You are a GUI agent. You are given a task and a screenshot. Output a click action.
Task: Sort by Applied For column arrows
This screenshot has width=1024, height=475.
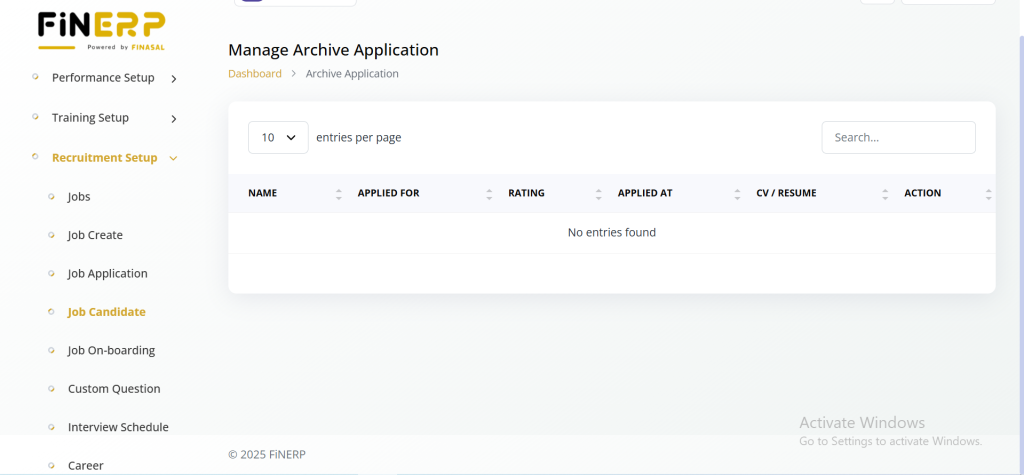(489, 194)
